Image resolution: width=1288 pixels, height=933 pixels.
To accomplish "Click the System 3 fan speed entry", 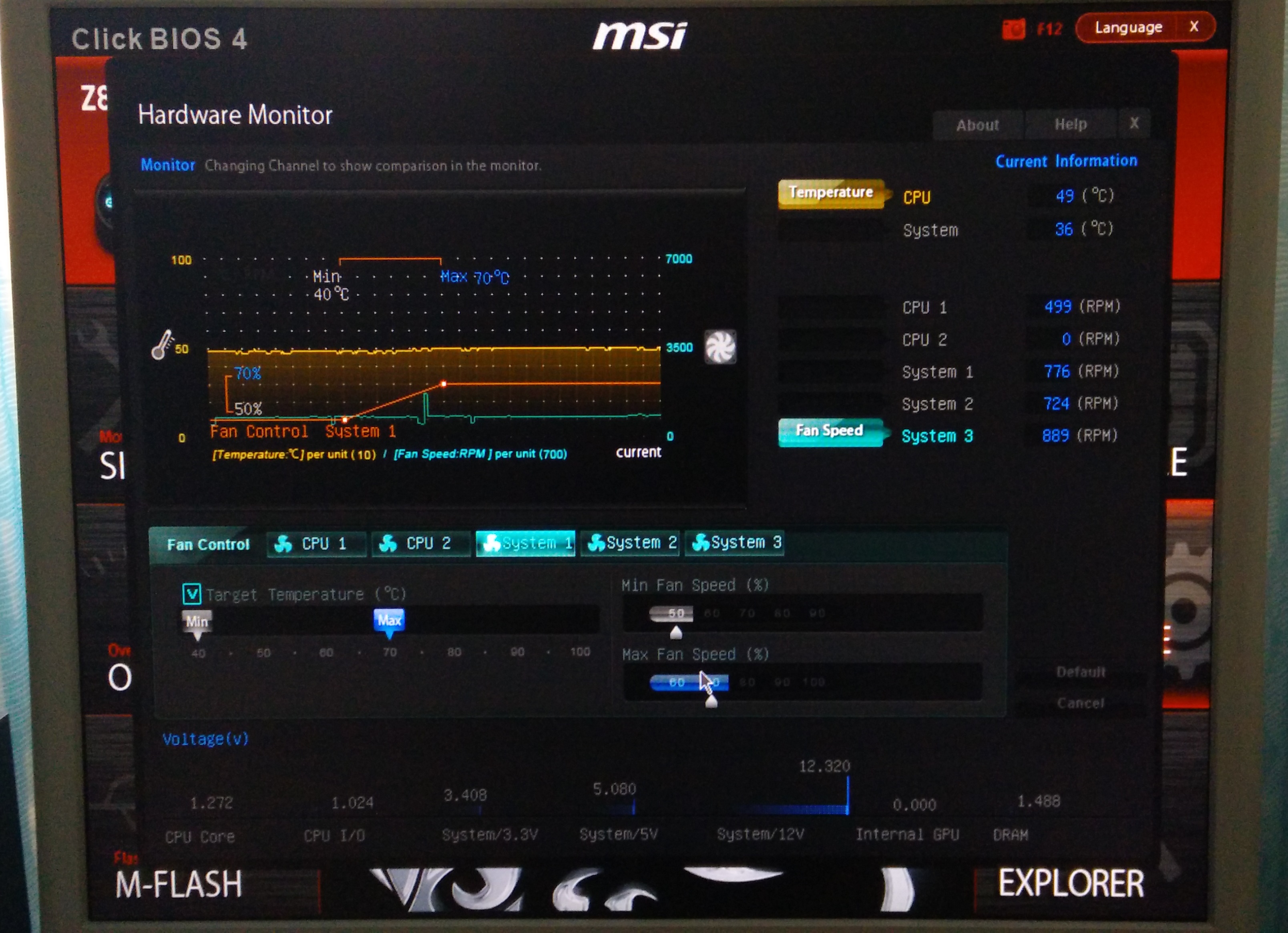I will click(937, 436).
